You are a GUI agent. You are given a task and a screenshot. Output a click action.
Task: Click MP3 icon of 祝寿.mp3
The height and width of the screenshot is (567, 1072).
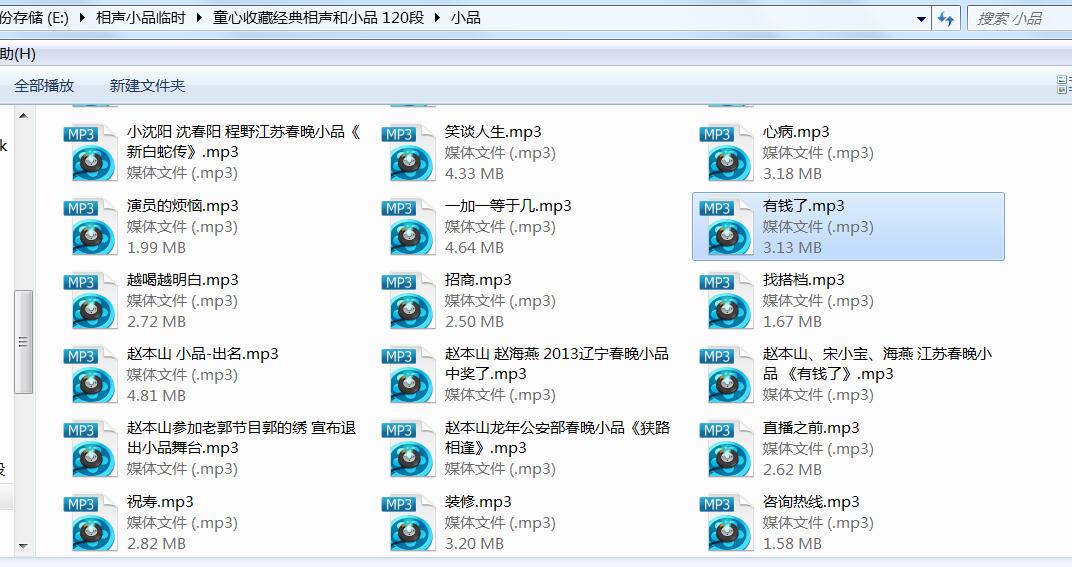coord(90,522)
